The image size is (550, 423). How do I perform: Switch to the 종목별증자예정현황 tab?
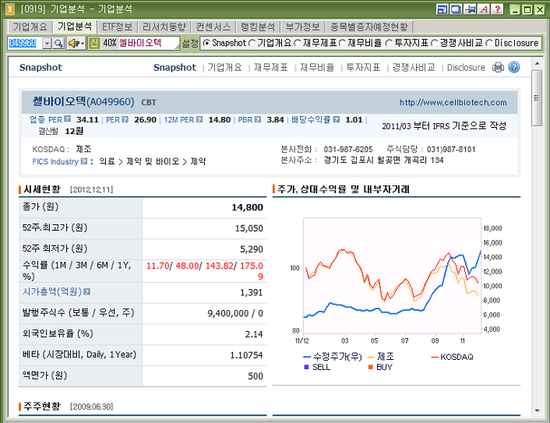[x=369, y=27]
